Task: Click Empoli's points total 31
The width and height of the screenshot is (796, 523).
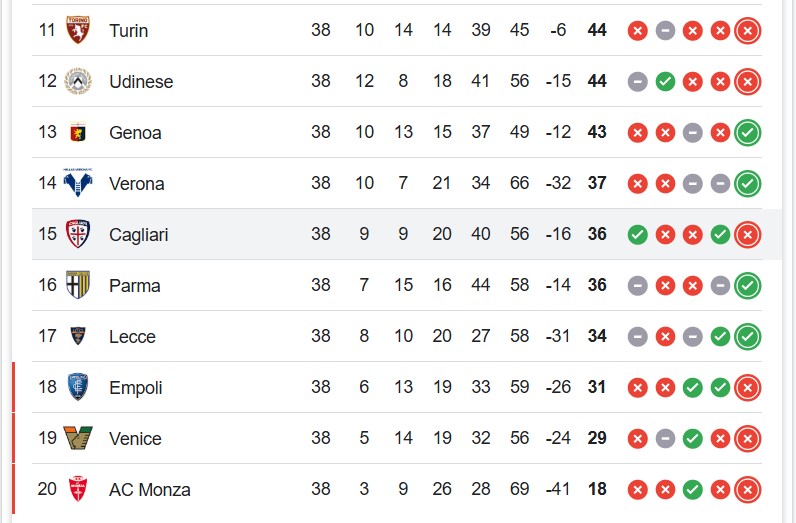Action: (597, 387)
